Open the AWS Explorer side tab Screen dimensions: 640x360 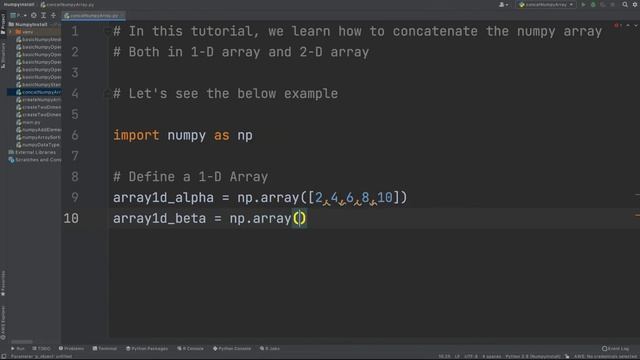(x=3, y=323)
